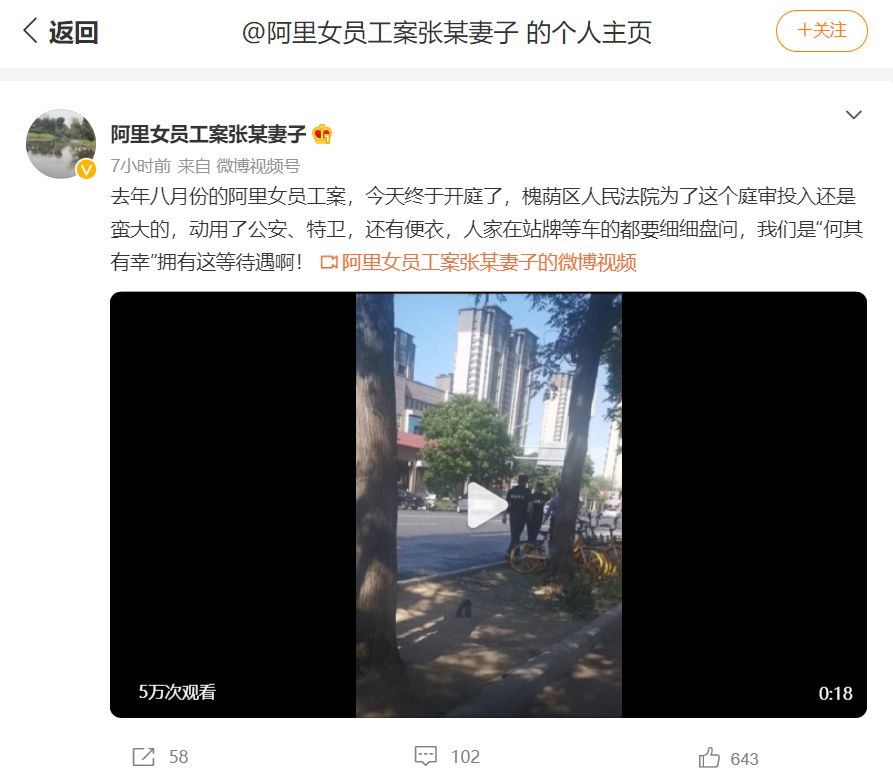The width and height of the screenshot is (893, 777).
Task: Click the yellow verified V badge
Action: pos(86,169)
